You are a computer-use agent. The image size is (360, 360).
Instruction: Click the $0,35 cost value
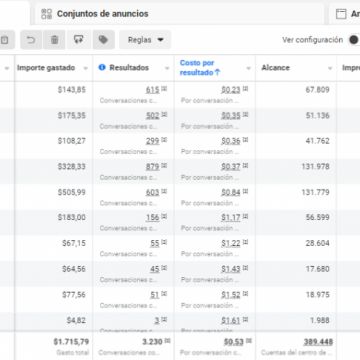pyautogui.click(x=231, y=116)
